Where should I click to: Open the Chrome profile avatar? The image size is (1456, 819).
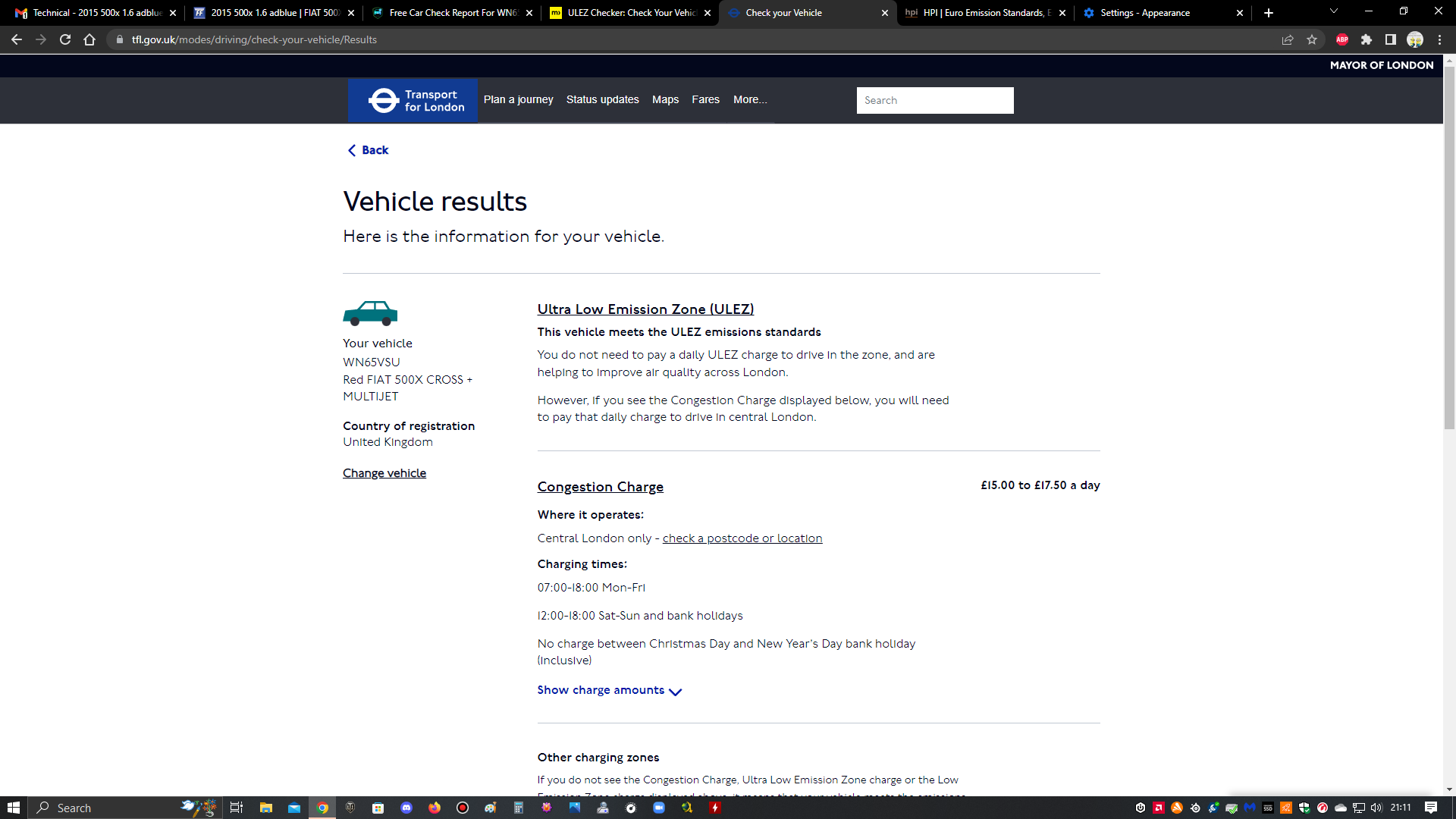pyautogui.click(x=1415, y=39)
